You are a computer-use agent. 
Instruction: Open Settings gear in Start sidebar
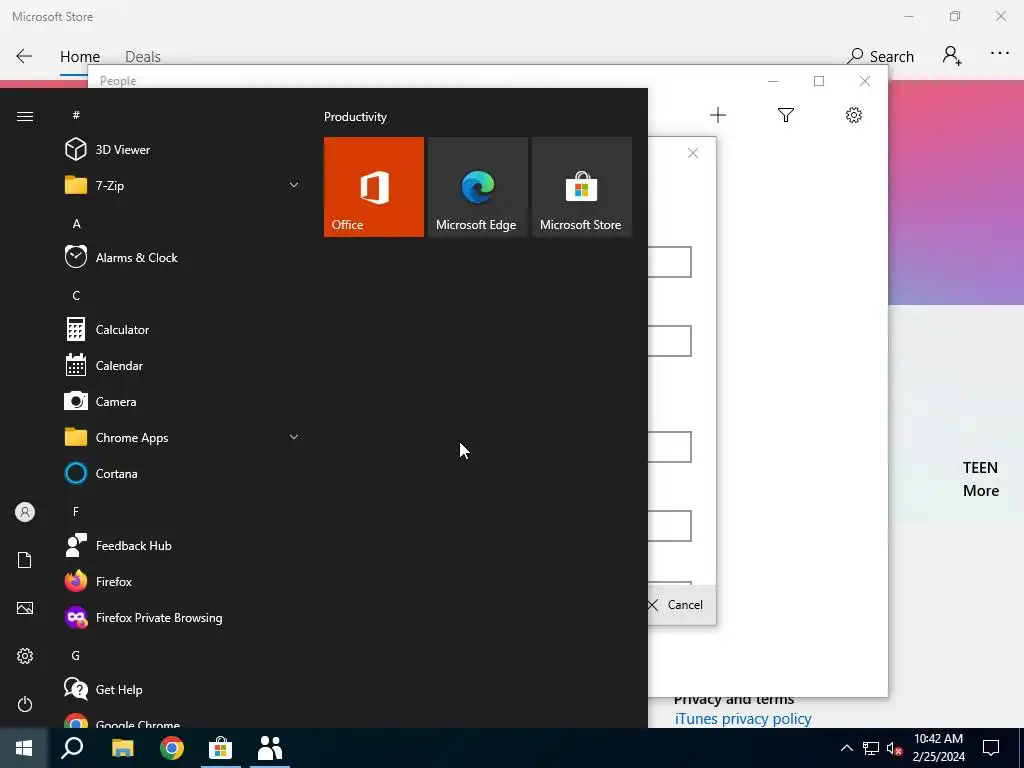pos(25,656)
